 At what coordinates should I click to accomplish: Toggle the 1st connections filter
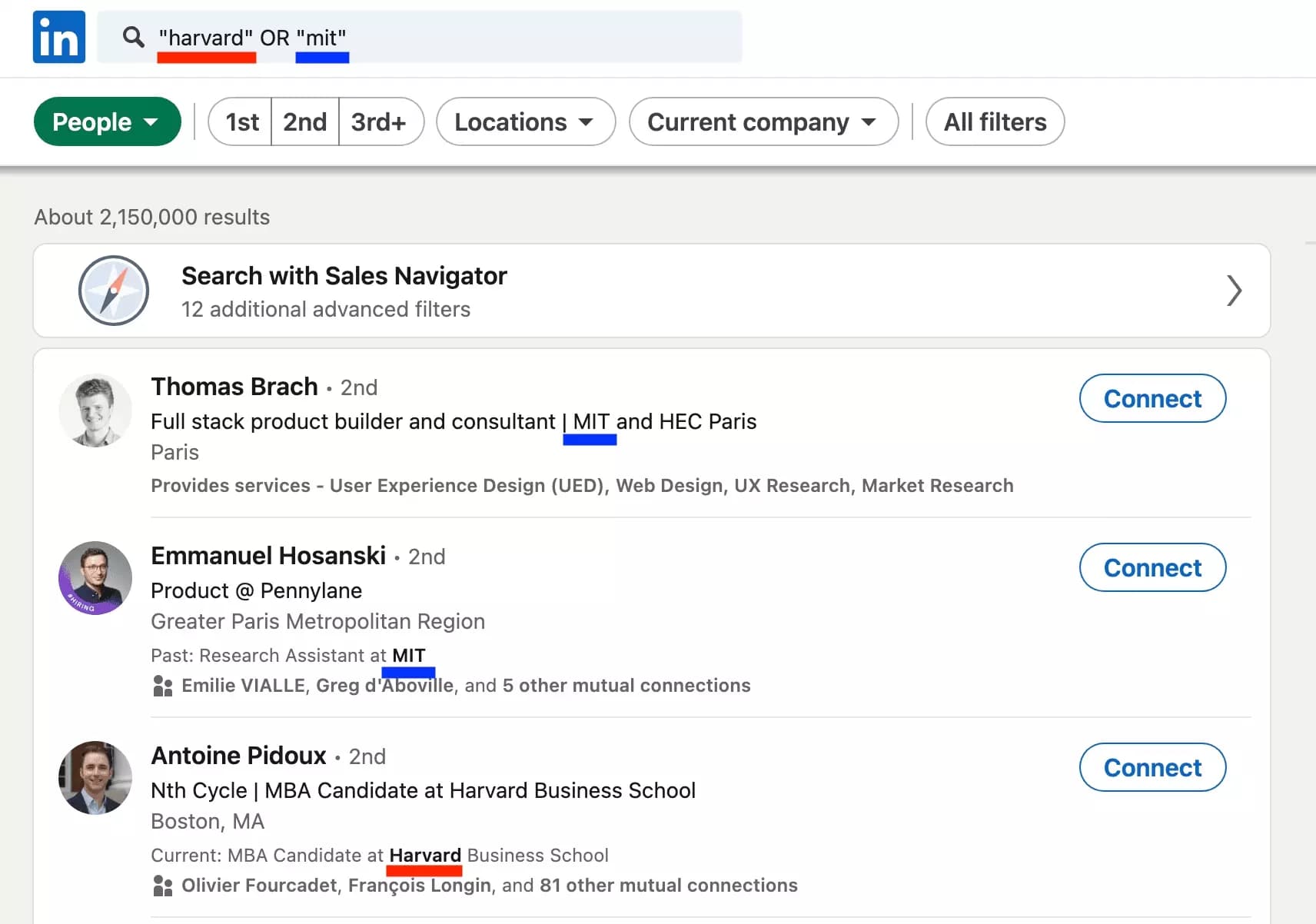[239, 121]
